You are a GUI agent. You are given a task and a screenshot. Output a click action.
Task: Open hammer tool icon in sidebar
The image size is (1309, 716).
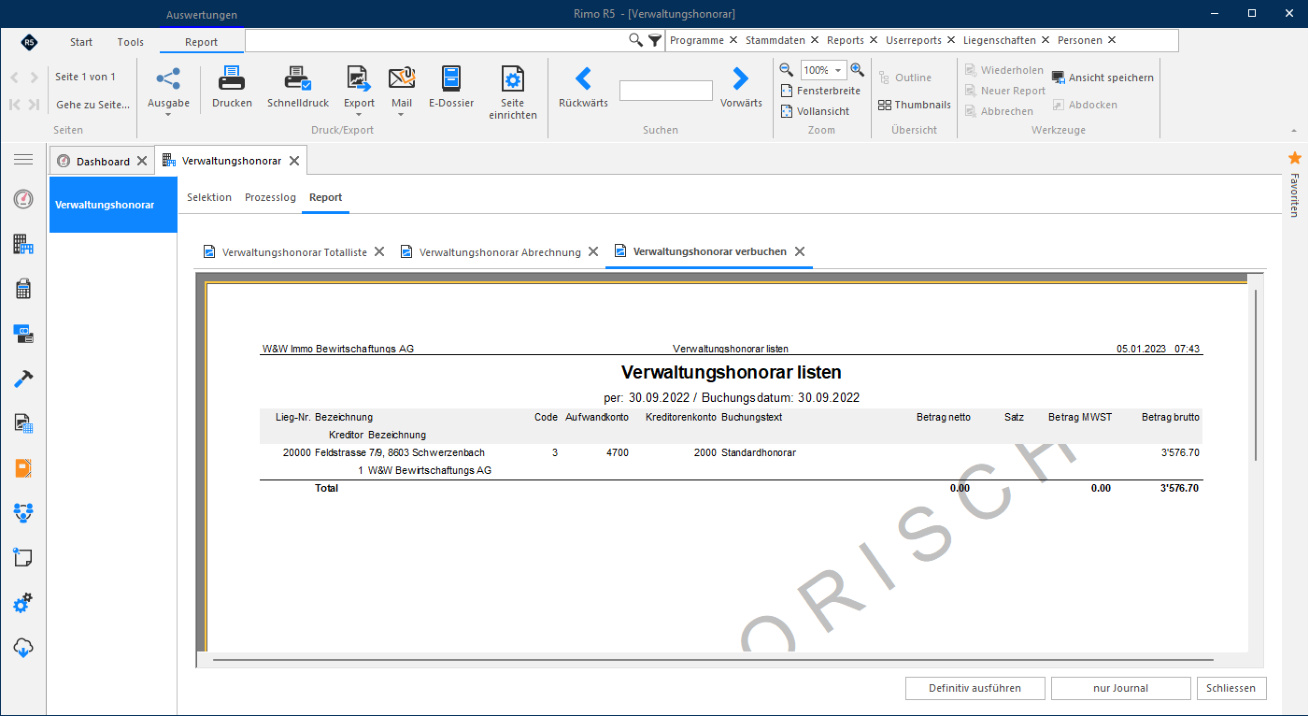[23, 378]
